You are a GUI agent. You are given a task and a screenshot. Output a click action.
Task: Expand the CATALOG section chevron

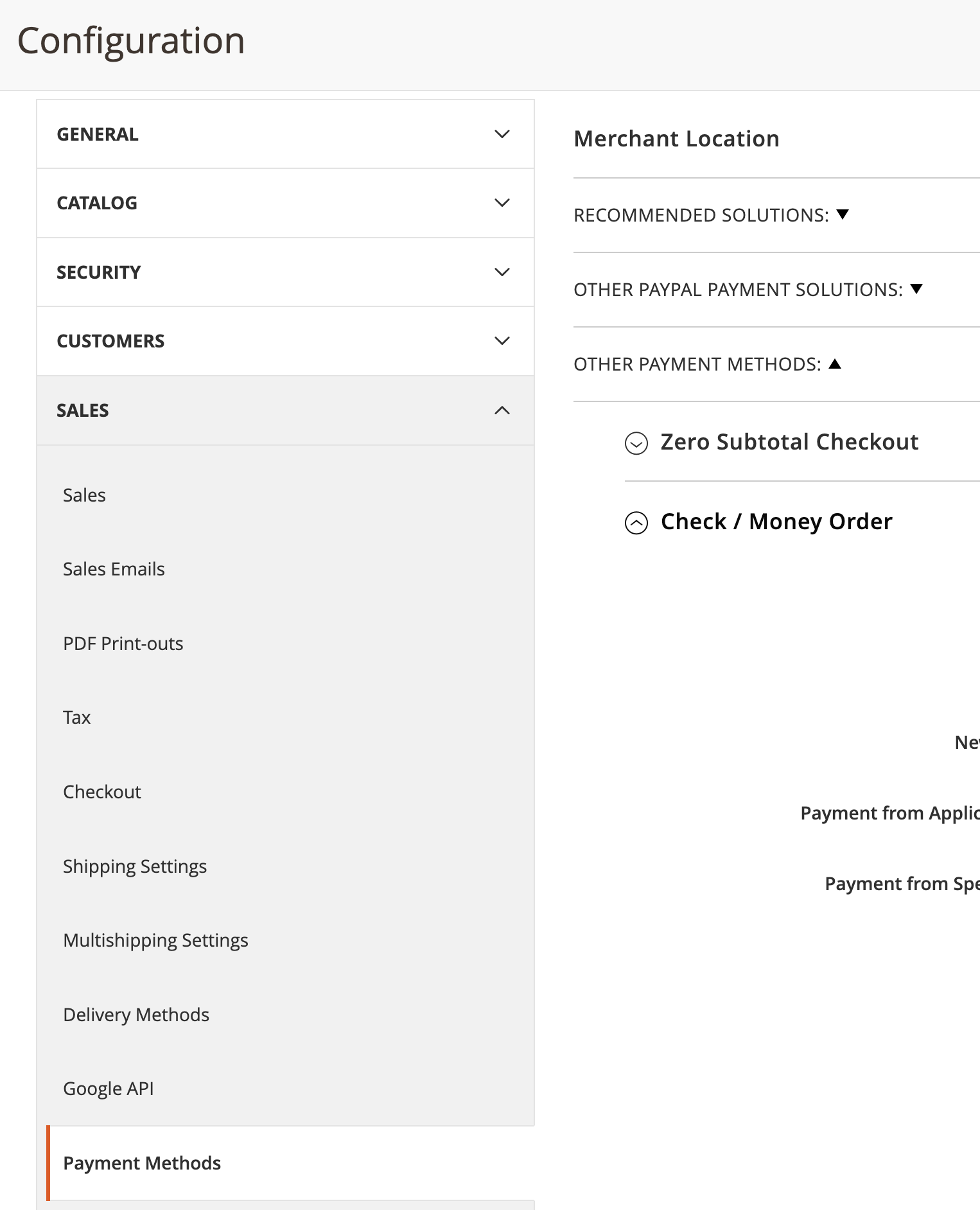[502, 203]
